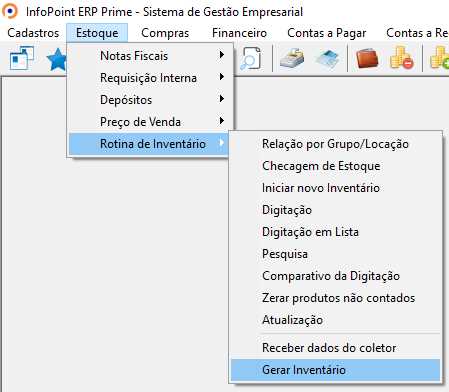Viewport: 449px width, 392px height.
Task: Close the open Estoque menu
Action: (x=97, y=33)
